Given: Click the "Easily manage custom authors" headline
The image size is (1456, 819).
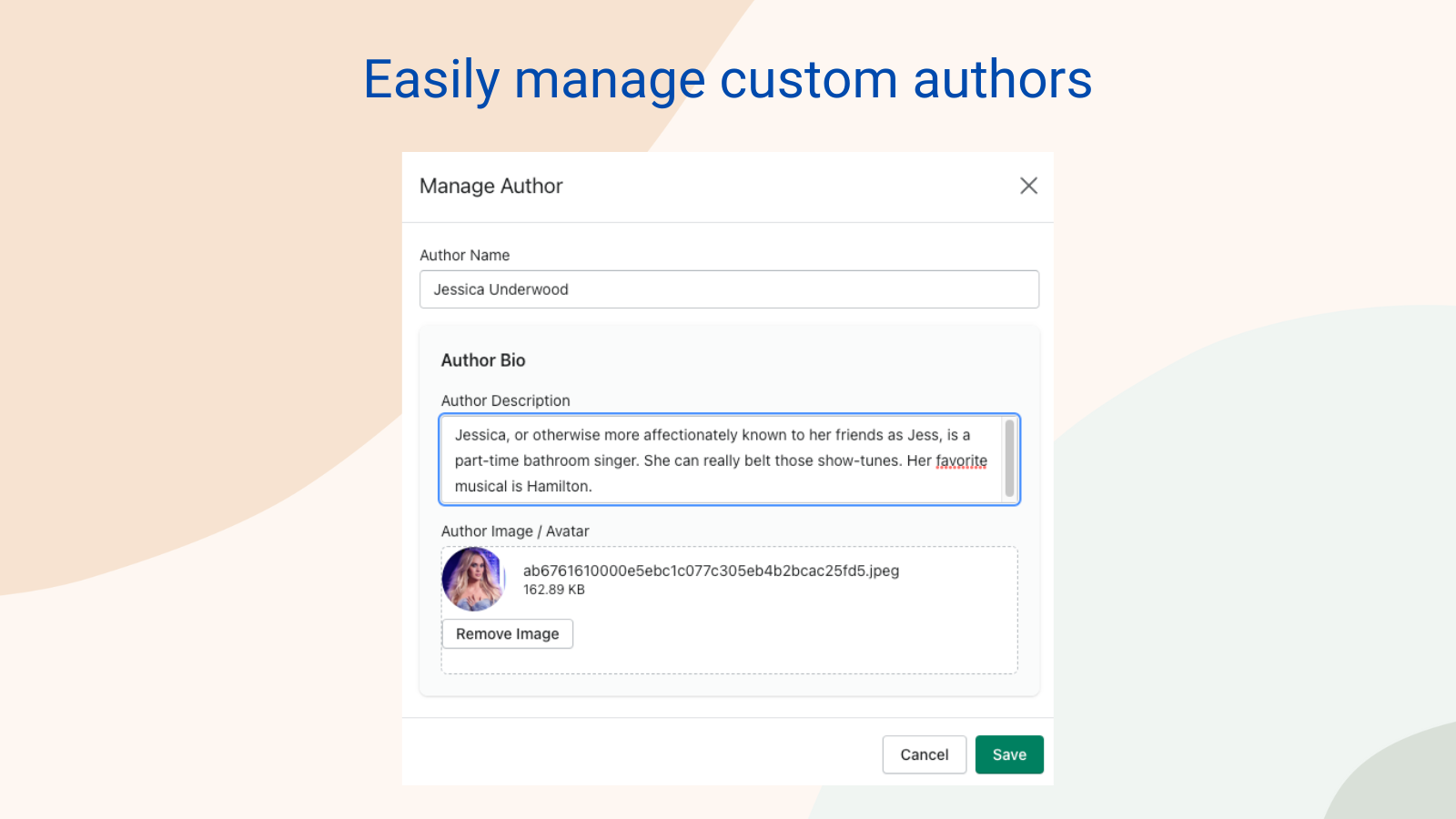Looking at the screenshot, I should click(727, 79).
